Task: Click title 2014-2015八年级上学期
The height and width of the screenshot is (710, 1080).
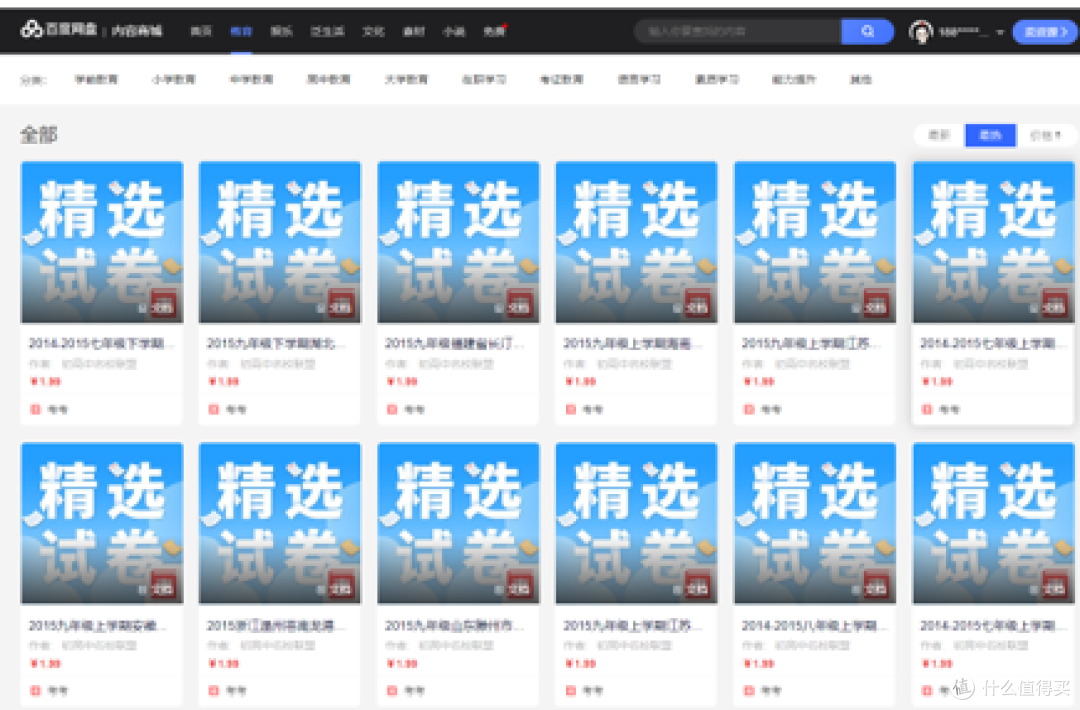Action: coord(815,625)
